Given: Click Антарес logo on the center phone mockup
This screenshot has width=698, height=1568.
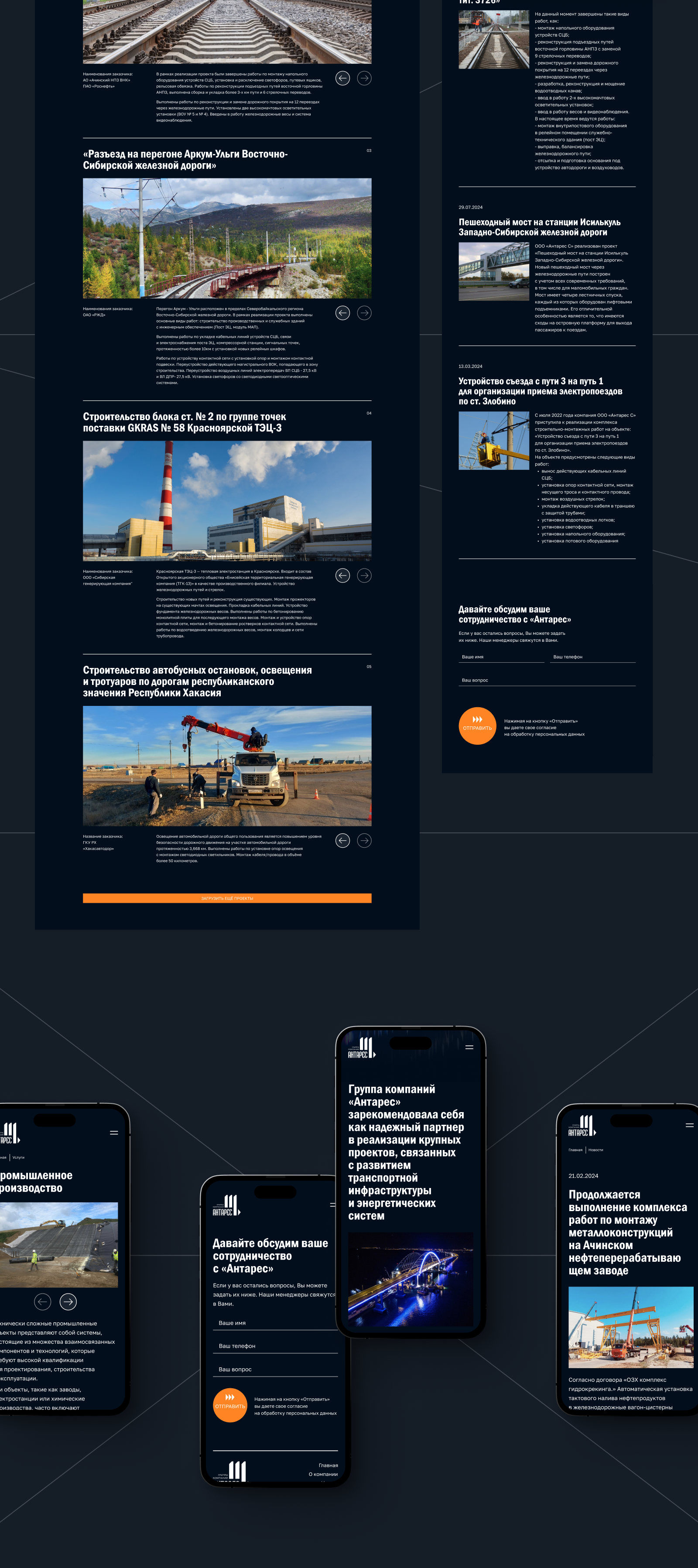Looking at the screenshot, I should (362, 1048).
